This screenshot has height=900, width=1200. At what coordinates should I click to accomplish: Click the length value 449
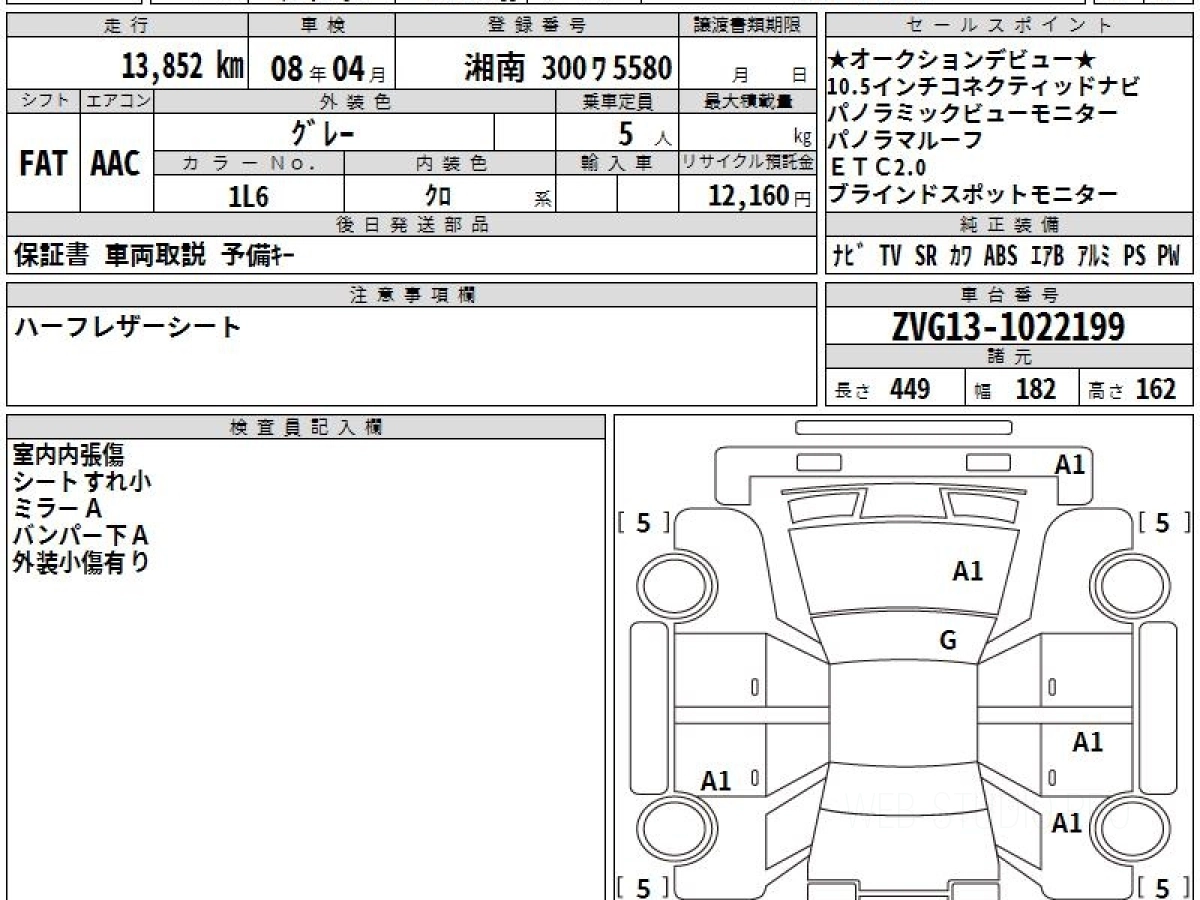click(910, 389)
